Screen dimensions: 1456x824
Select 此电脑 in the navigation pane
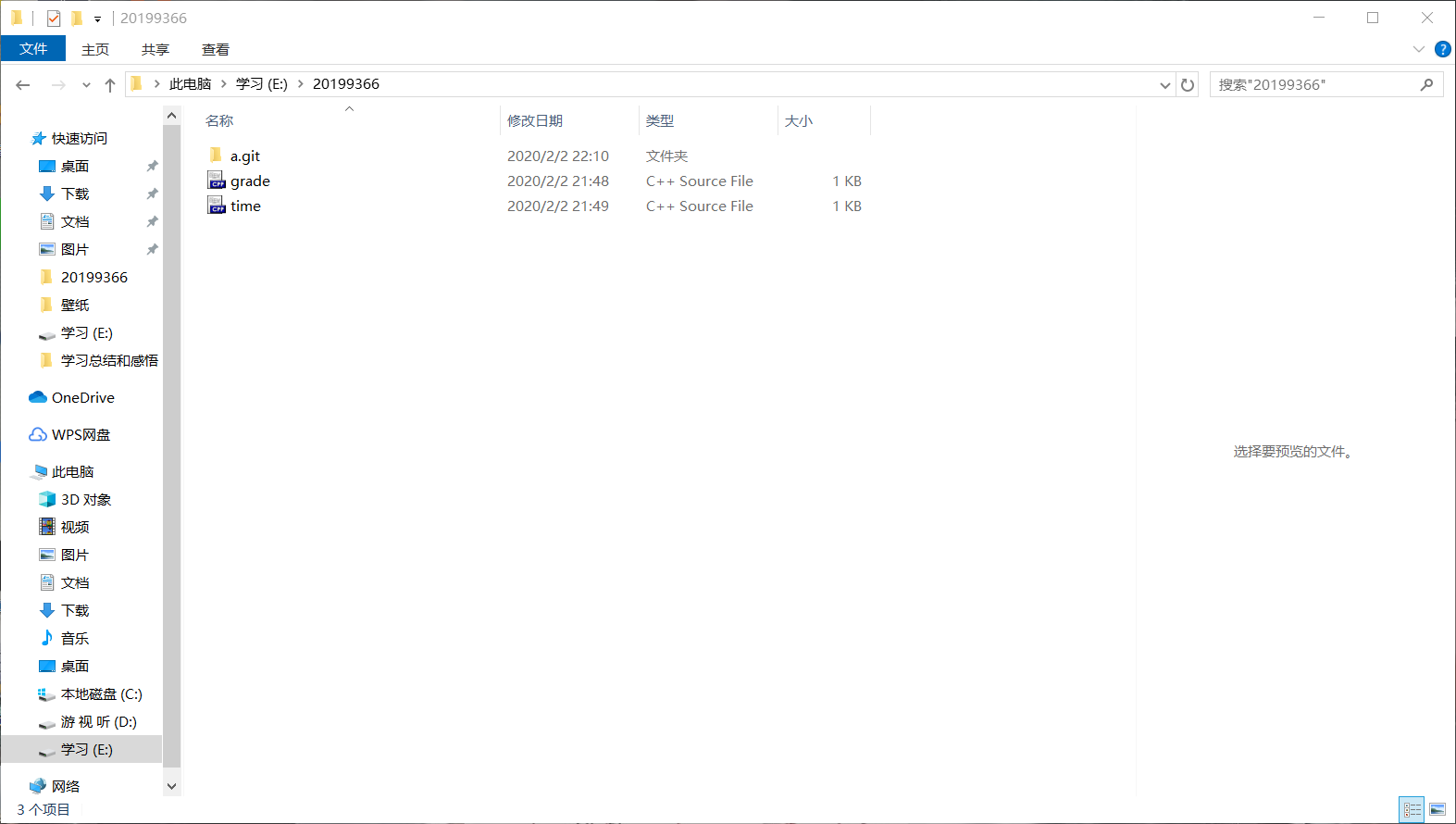point(72,472)
